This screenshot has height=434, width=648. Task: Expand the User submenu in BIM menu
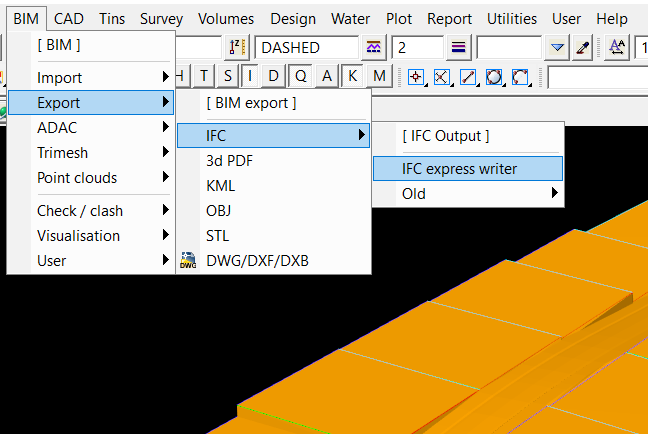point(91,261)
